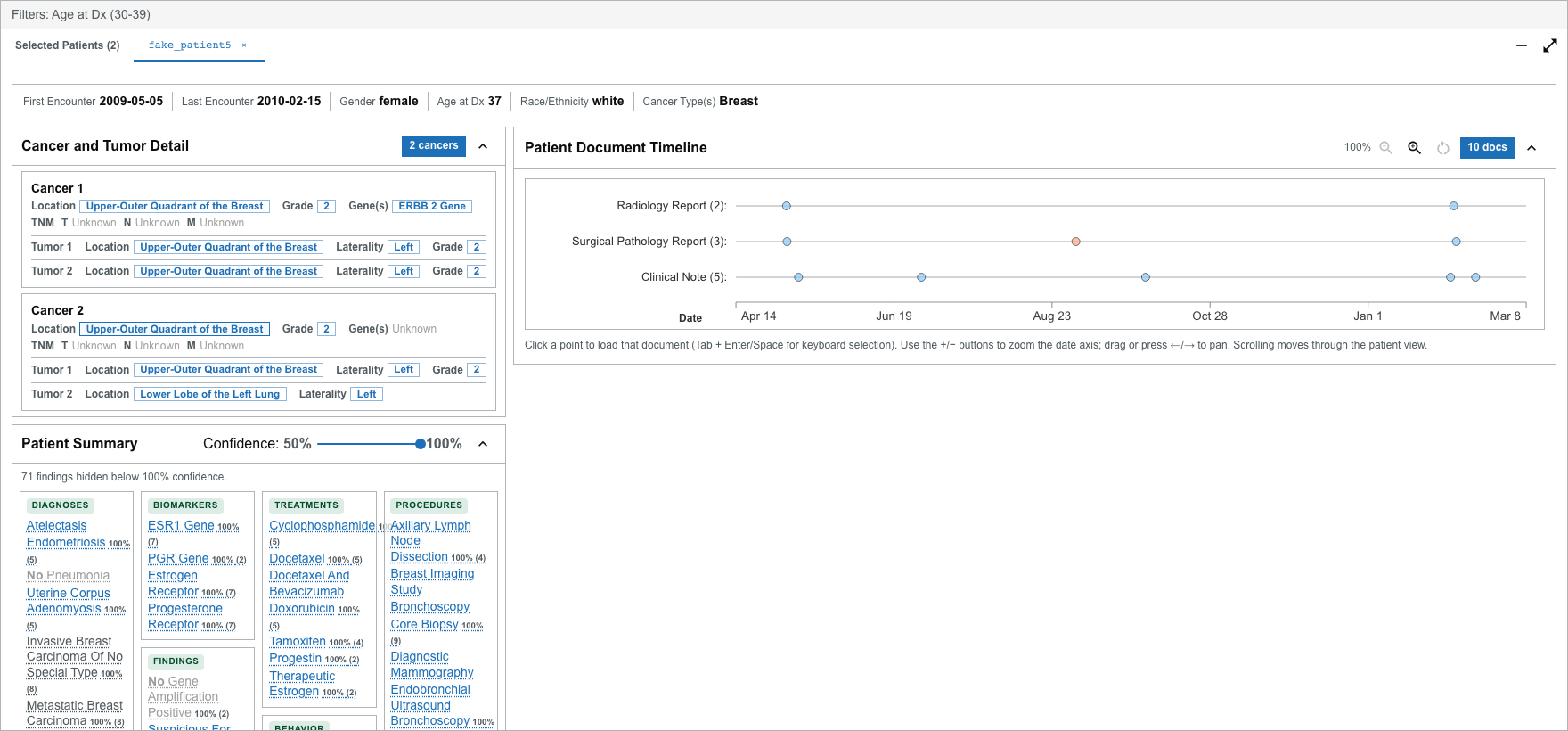Expand the patient panel to full screen
Screen dimensions: 1568x731
point(1550,45)
